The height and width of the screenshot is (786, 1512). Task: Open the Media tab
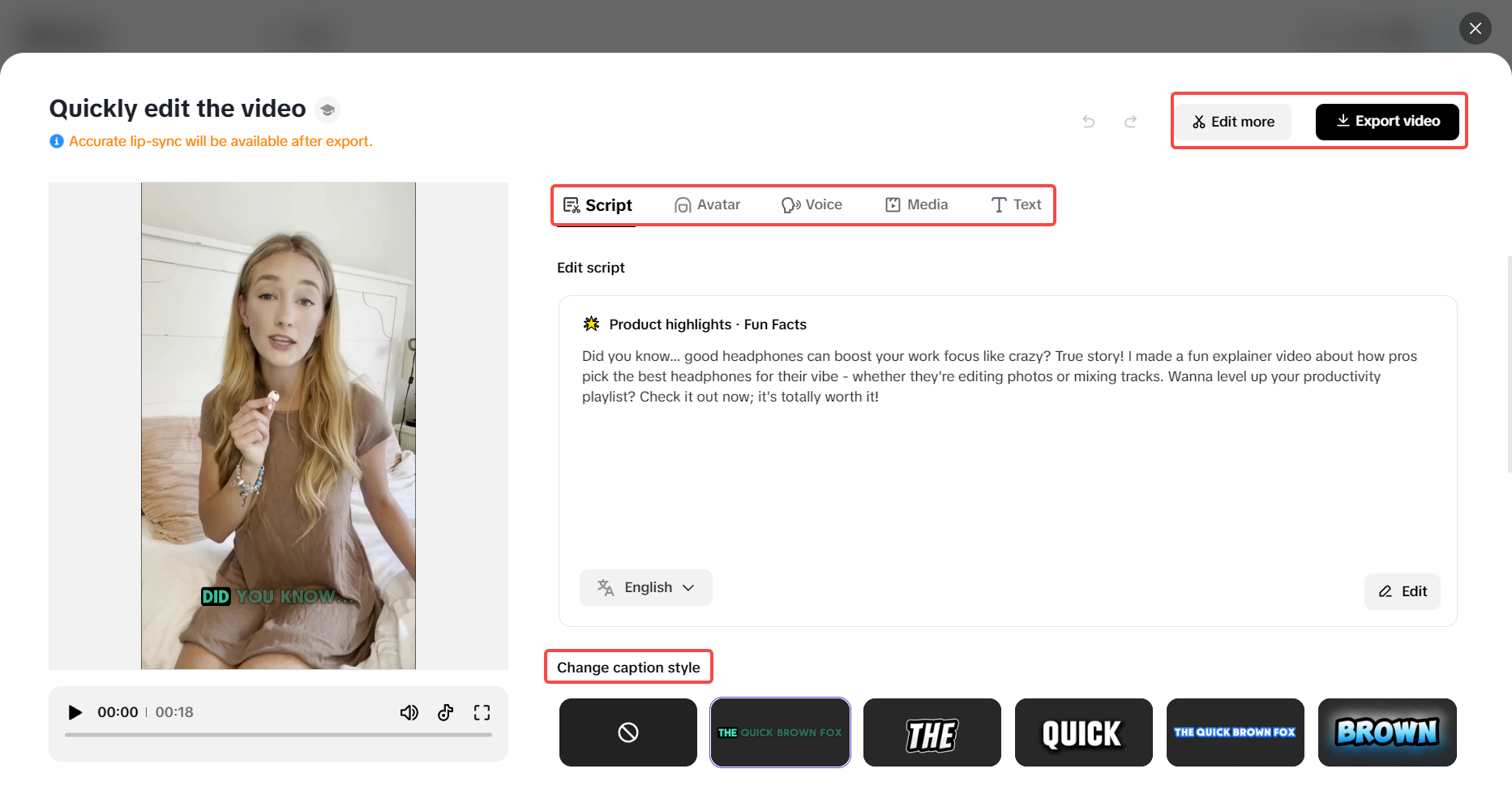(x=916, y=205)
